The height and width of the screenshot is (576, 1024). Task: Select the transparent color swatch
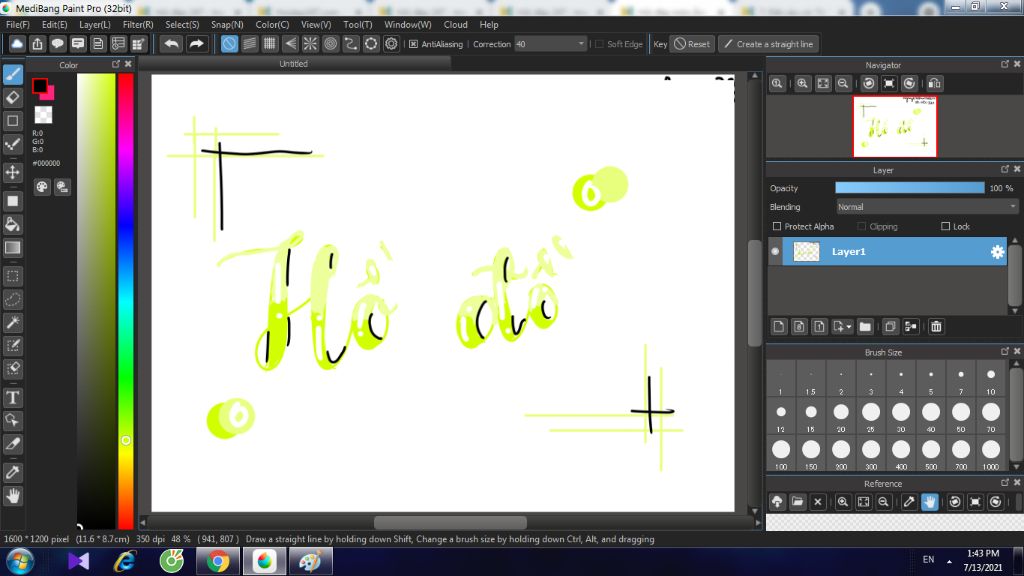[x=43, y=115]
